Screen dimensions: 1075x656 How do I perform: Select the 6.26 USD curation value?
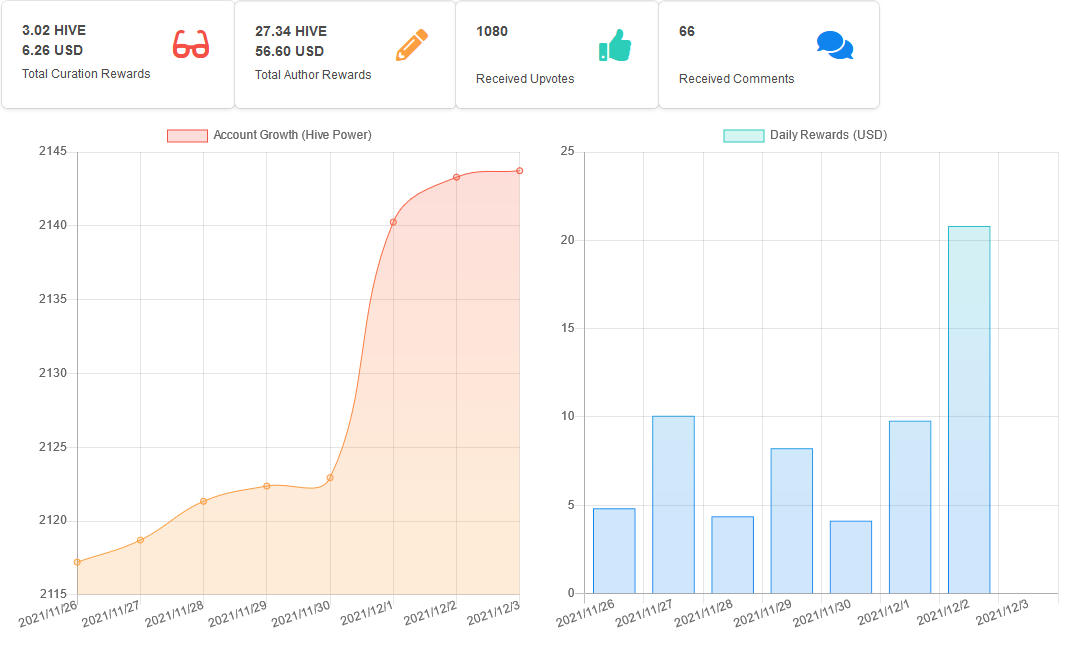tap(52, 50)
